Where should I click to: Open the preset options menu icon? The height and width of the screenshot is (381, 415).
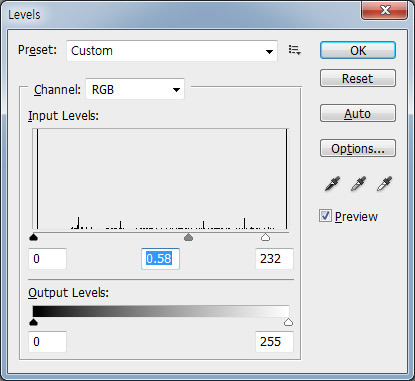pyautogui.click(x=295, y=50)
